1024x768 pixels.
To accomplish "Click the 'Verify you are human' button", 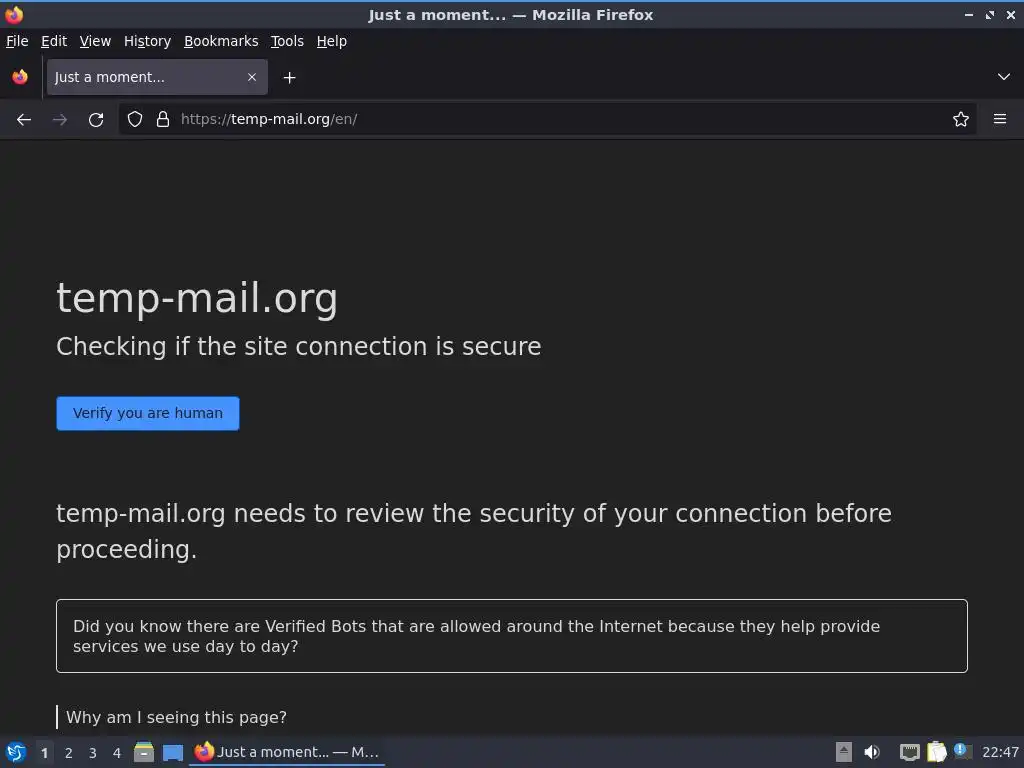I will [148, 413].
